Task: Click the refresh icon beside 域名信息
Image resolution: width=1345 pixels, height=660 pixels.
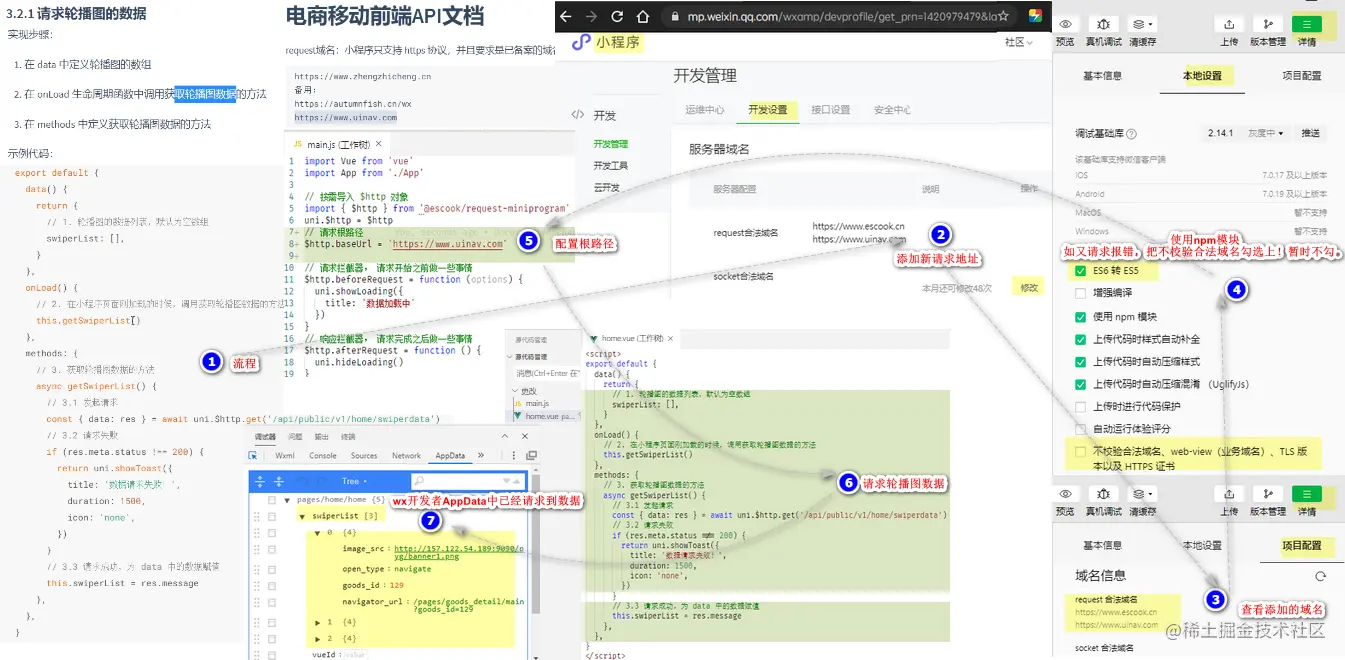Action: pos(1320,576)
